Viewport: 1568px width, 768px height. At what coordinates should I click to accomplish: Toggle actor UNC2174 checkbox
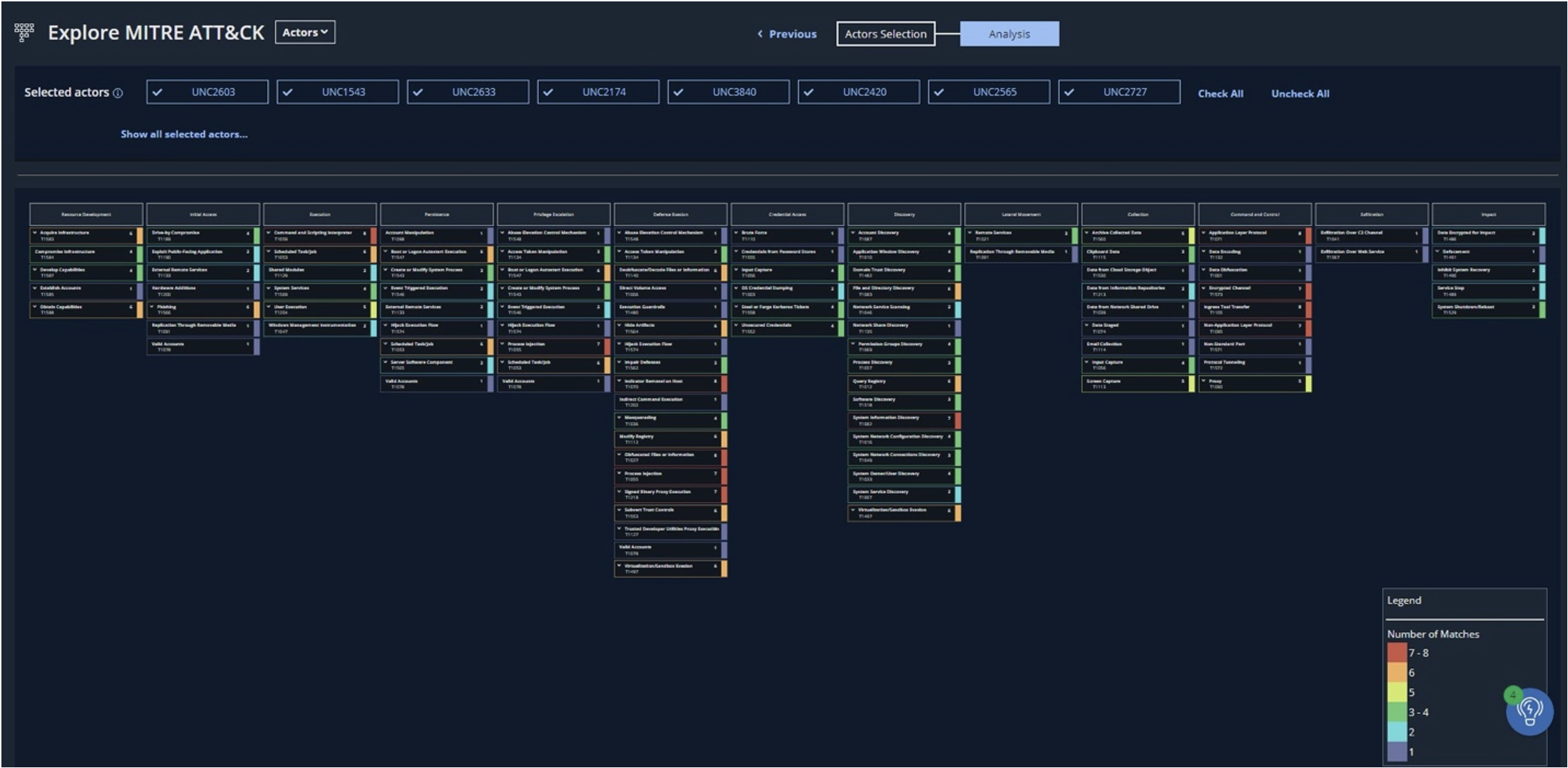click(598, 92)
